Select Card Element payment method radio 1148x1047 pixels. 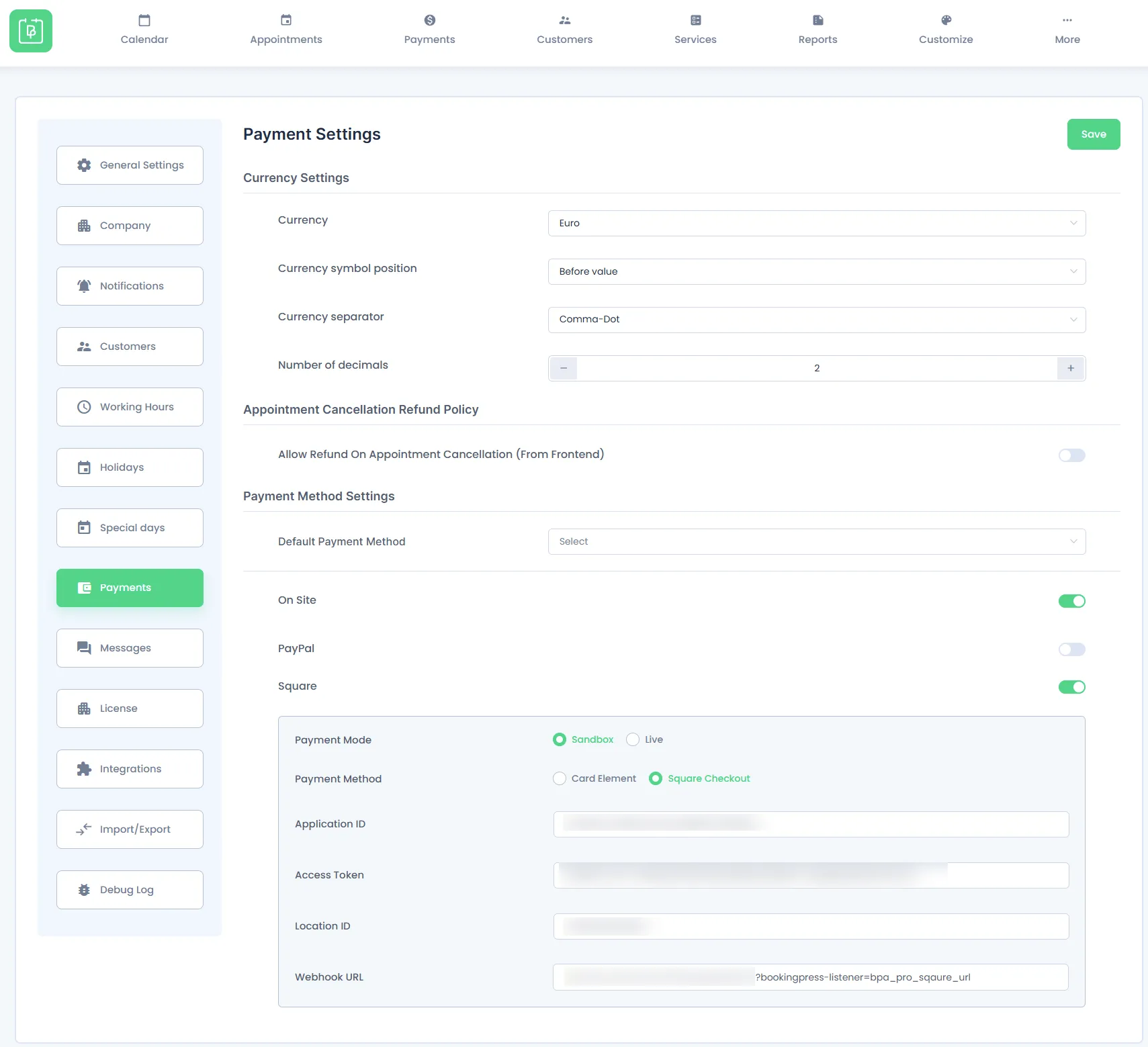click(x=560, y=778)
